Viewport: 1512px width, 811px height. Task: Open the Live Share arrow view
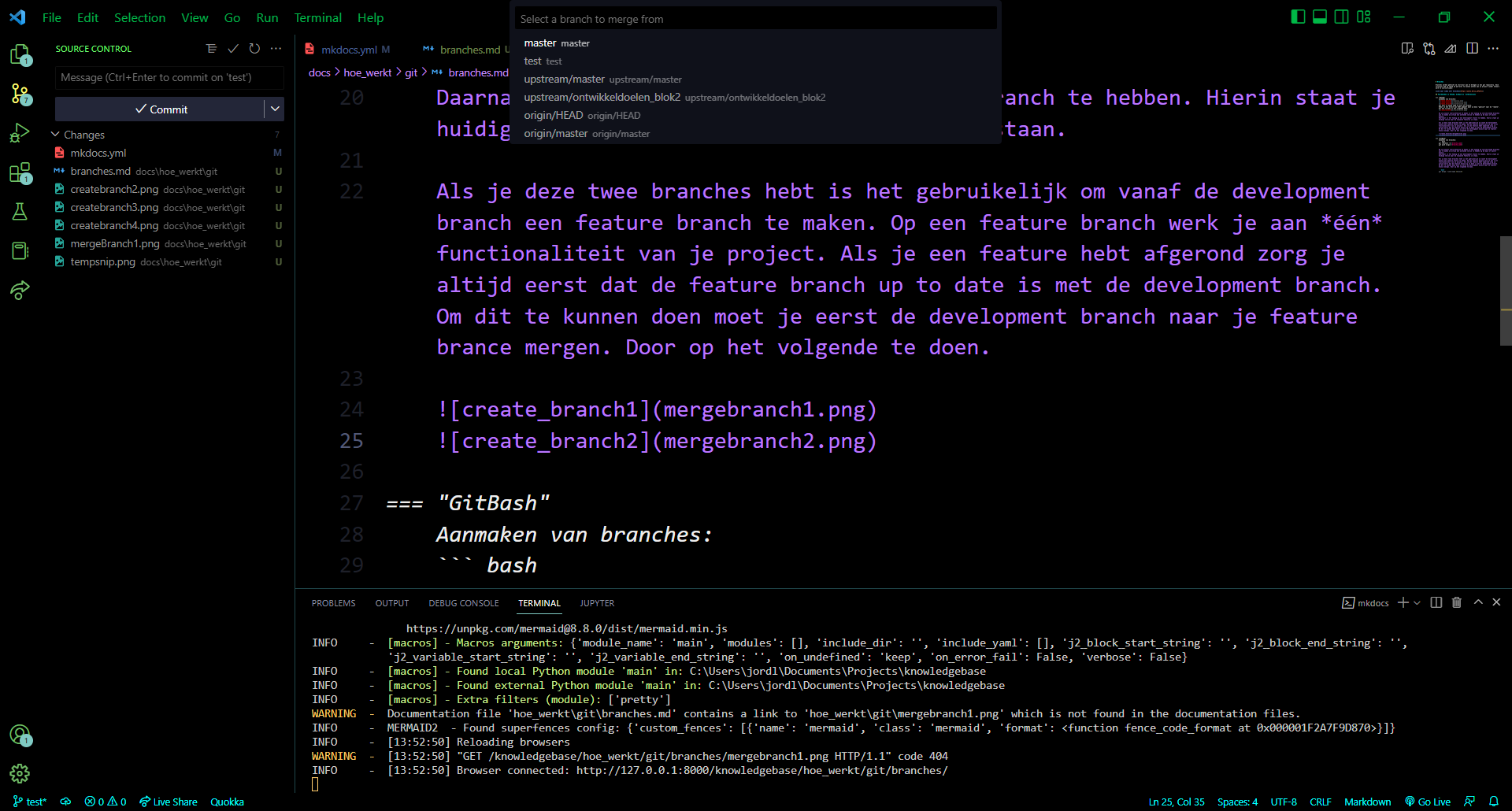click(20, 291)
